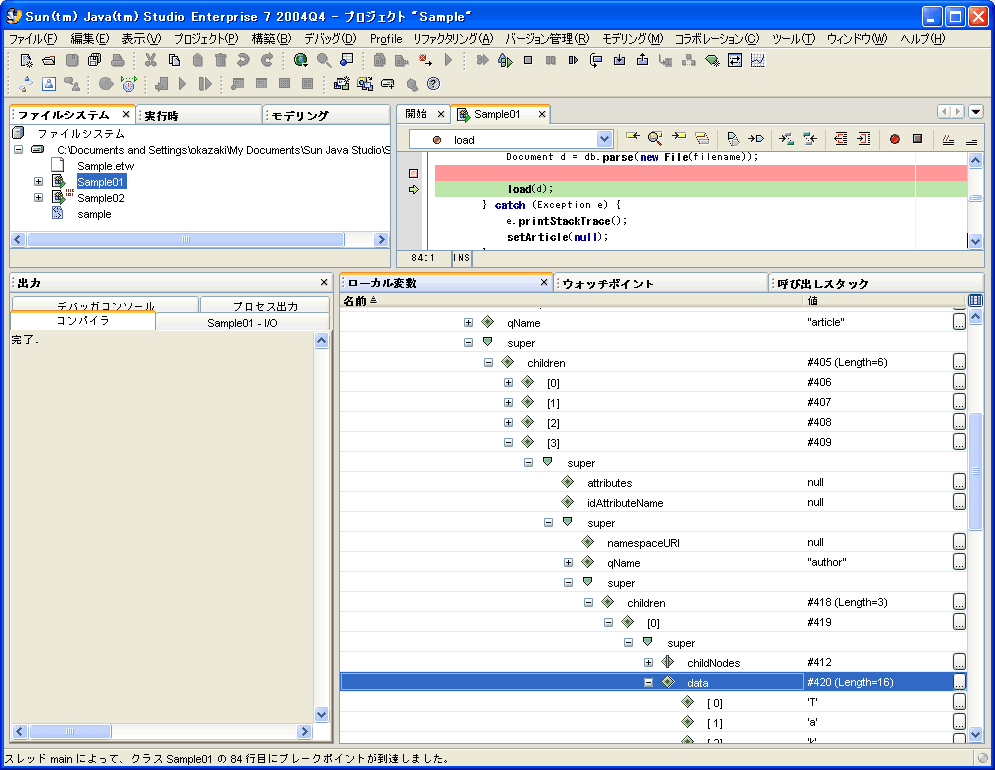This screenshot has width=995, height=770.
Task: Expand the [1] #407 array element
Action: click(x=508, y=402)
